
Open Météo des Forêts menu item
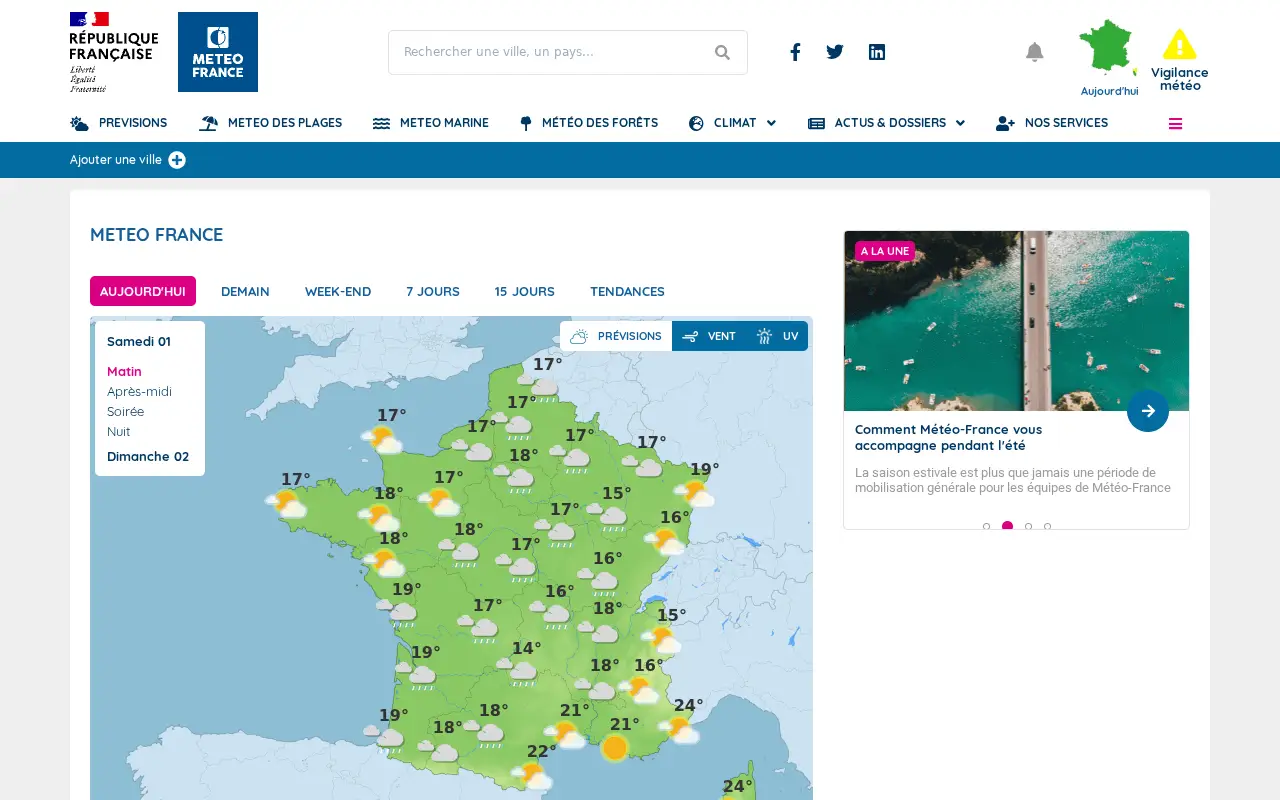(x=589, y=123)
